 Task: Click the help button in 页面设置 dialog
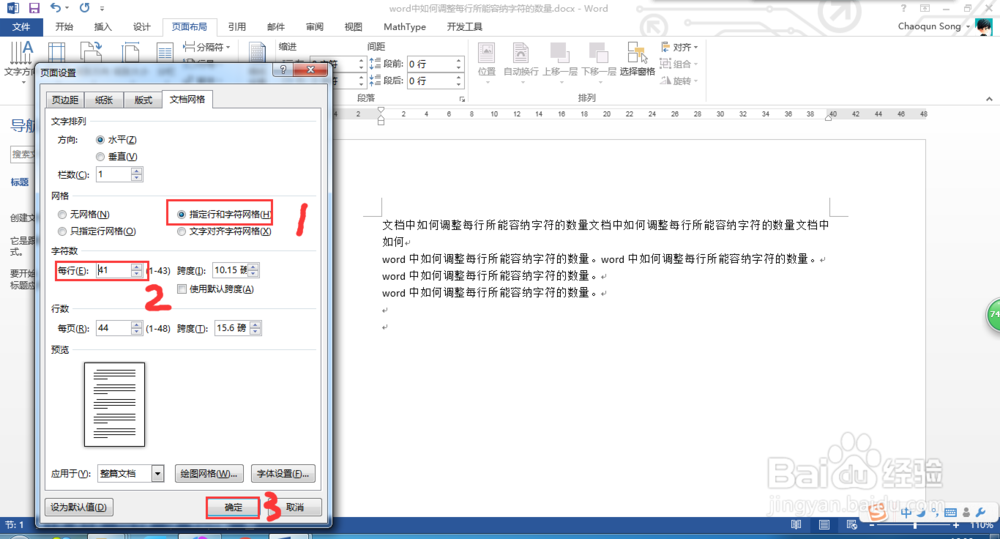[283, 70]
